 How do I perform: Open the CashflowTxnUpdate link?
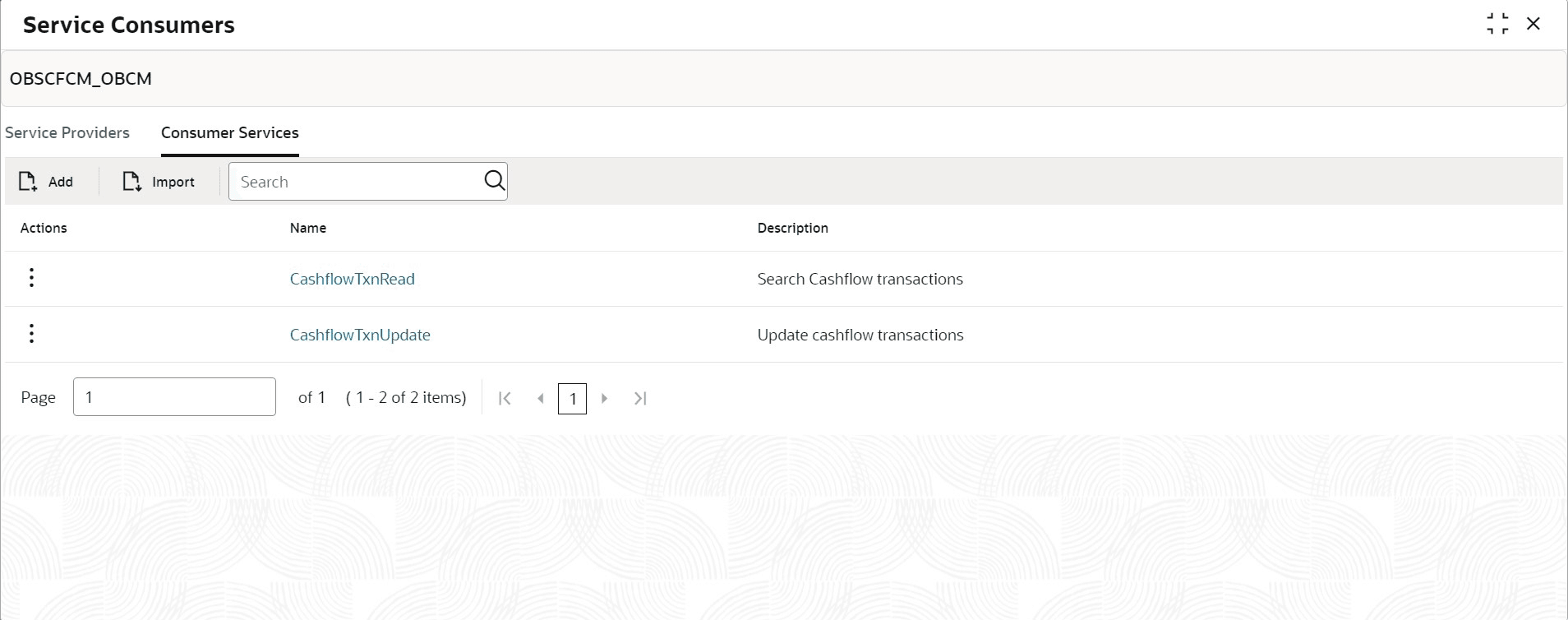360,335
